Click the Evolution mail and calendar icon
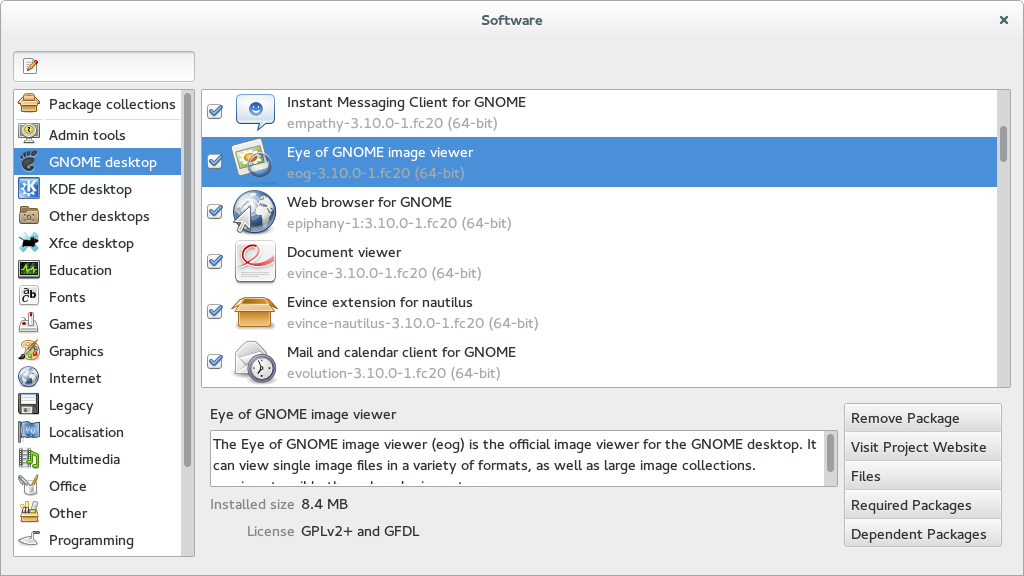The height and width of the screenshot is (576, 1024). pyautogui.click(x=254, y=362)
